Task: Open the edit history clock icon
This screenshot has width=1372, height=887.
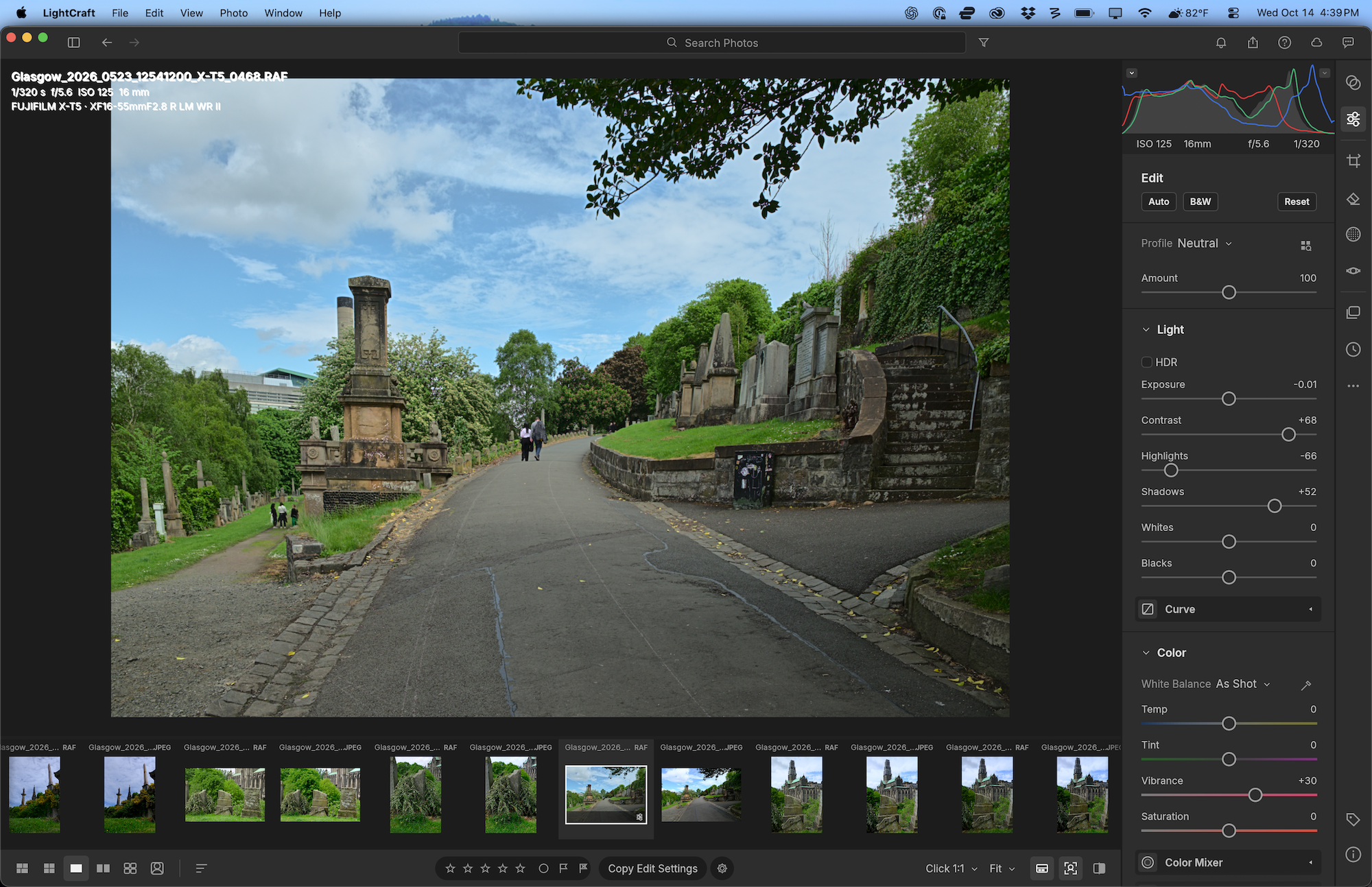Action: click(1353, 349)
